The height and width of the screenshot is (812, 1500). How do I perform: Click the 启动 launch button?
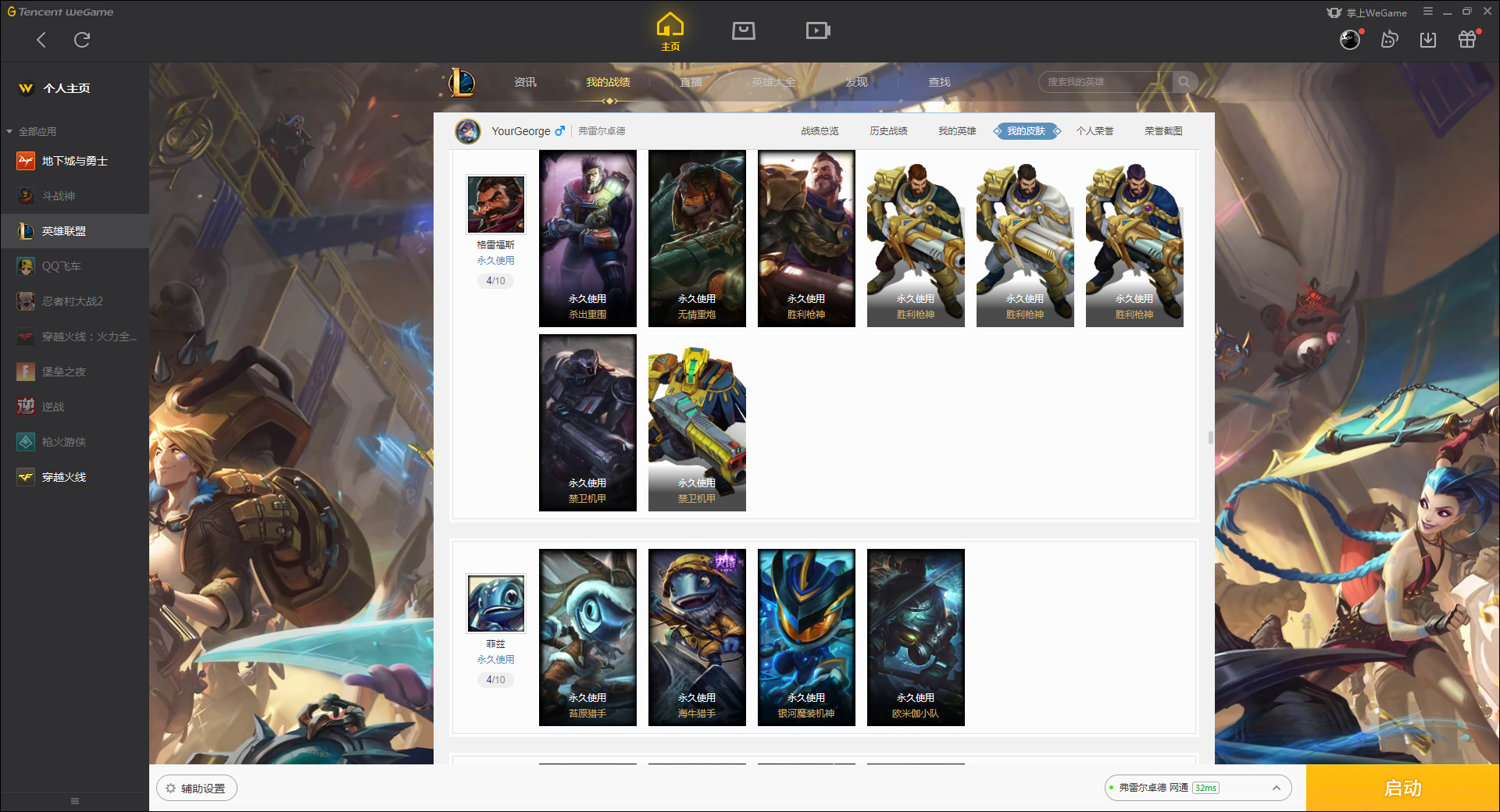coord(1403,789)
